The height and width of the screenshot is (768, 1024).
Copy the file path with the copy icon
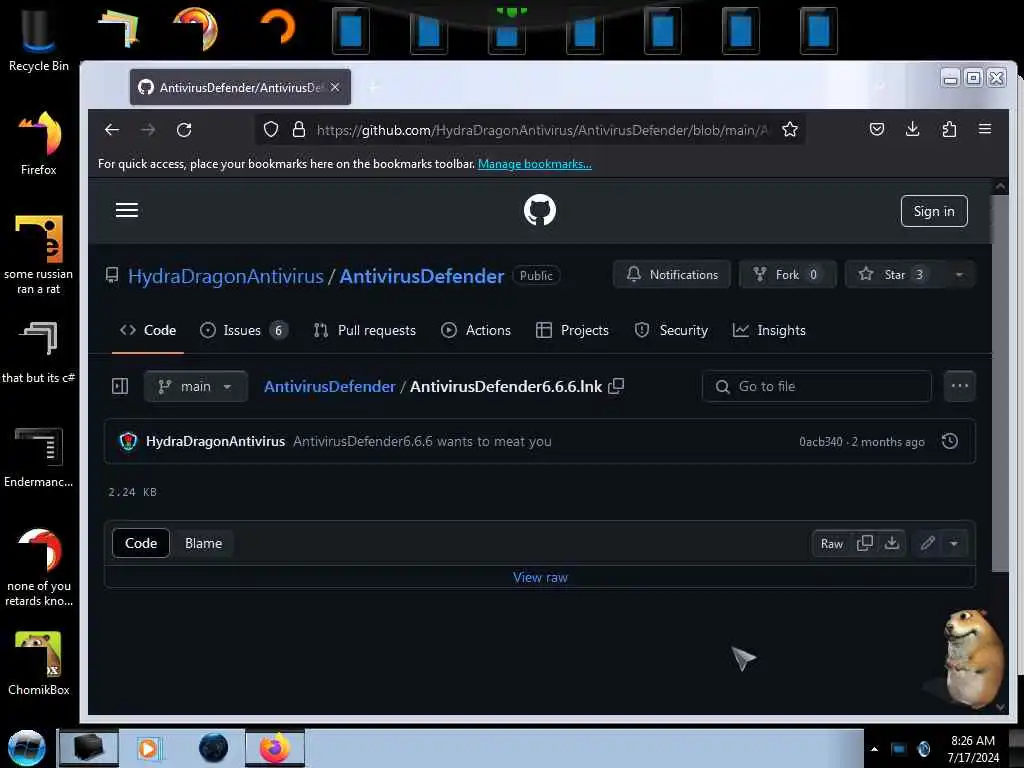point(616,386)
